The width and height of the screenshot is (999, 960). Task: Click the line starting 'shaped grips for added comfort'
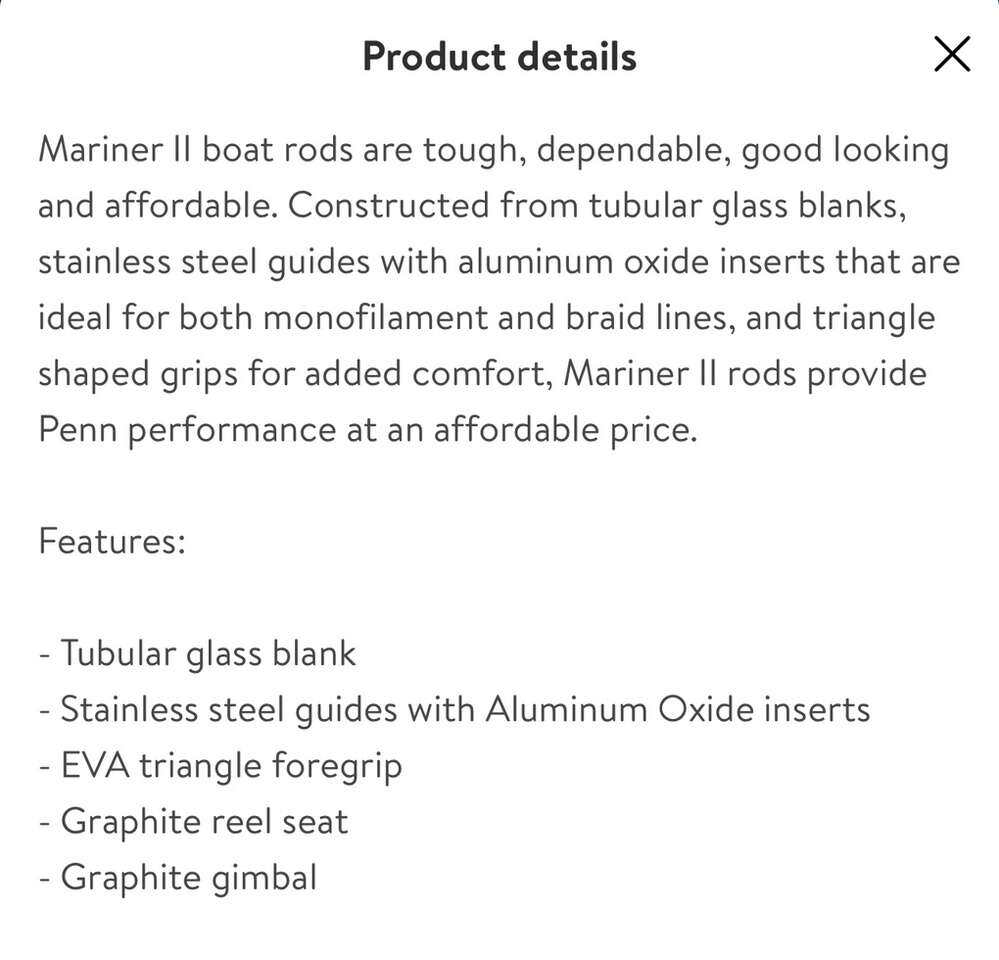(482, 375)
